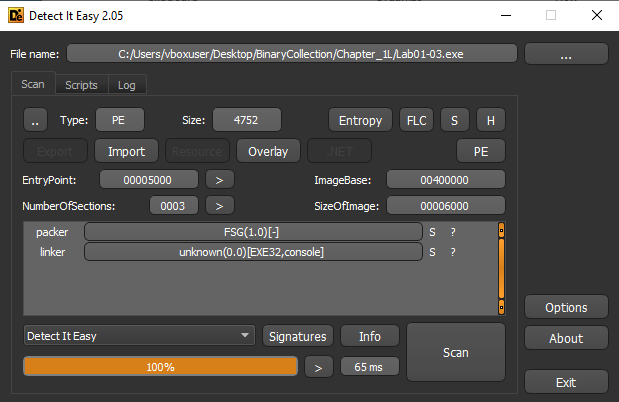Click the arrow next to progress bar

tap(319, 367)
